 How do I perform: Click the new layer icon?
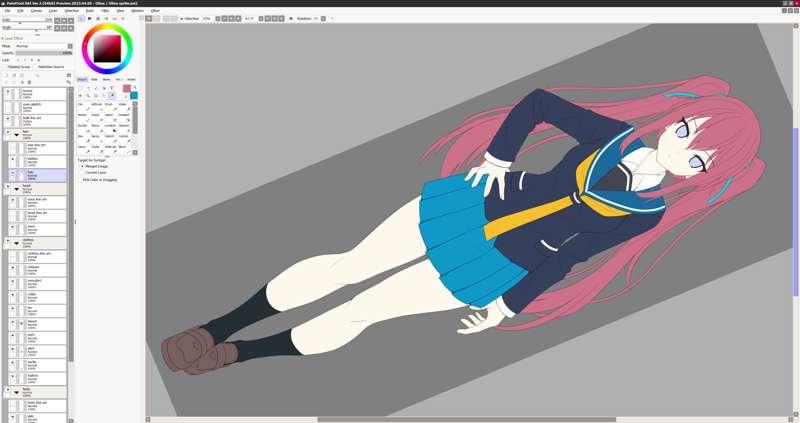[x=7, y=76]
